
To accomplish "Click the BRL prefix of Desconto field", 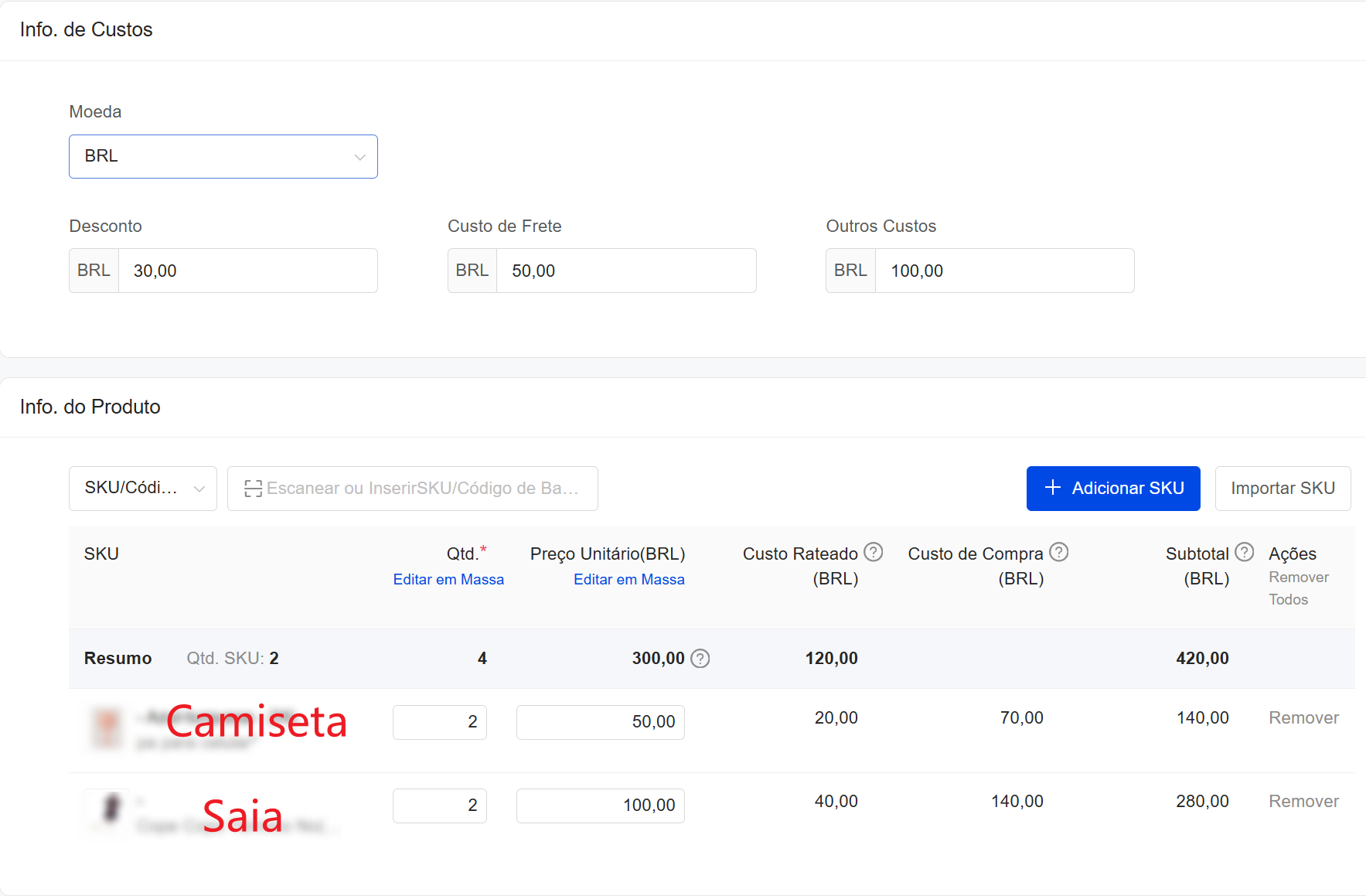I will click(94, 271).
